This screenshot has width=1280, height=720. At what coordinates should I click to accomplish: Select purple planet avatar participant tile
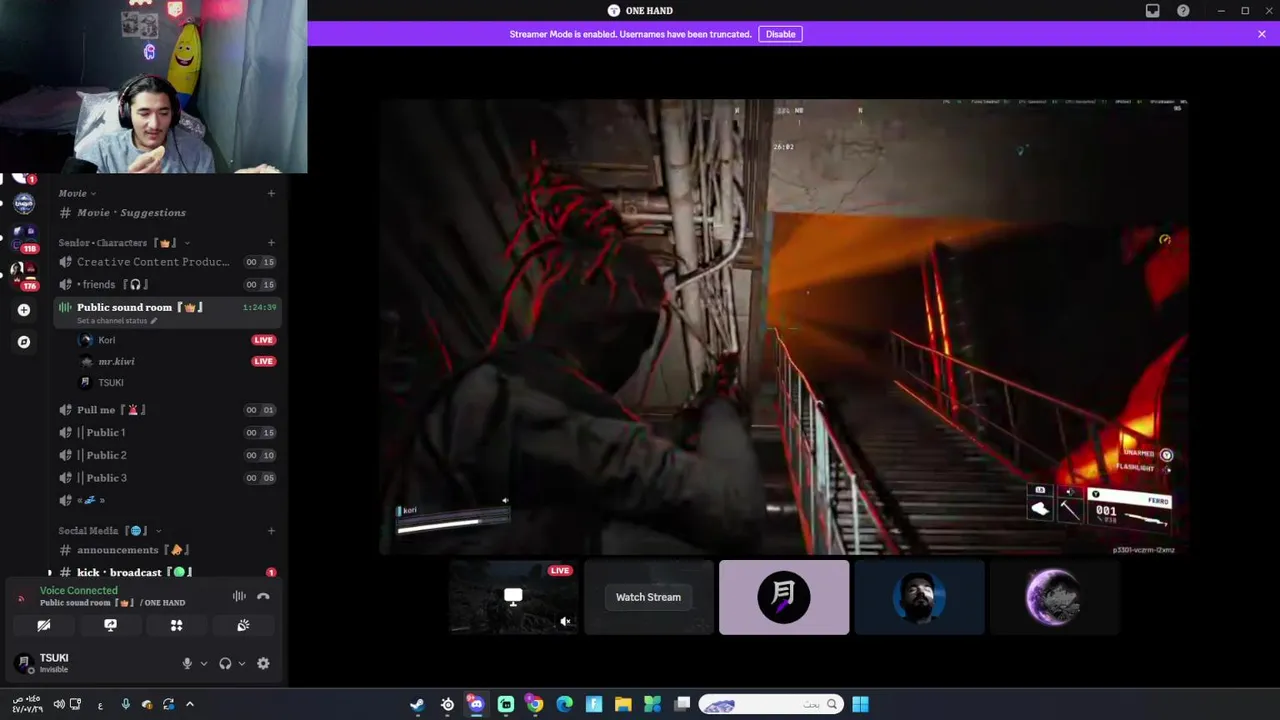click(1054, 597)
